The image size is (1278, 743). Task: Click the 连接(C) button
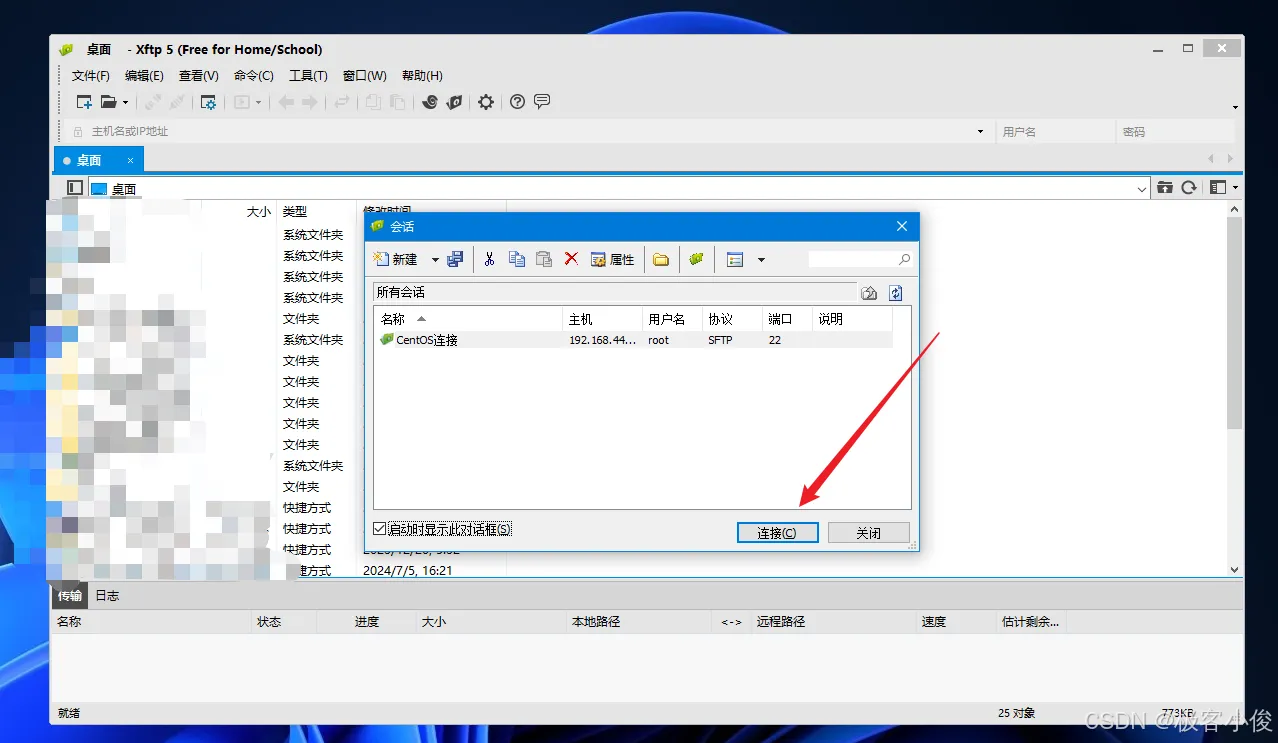point(777,533)
